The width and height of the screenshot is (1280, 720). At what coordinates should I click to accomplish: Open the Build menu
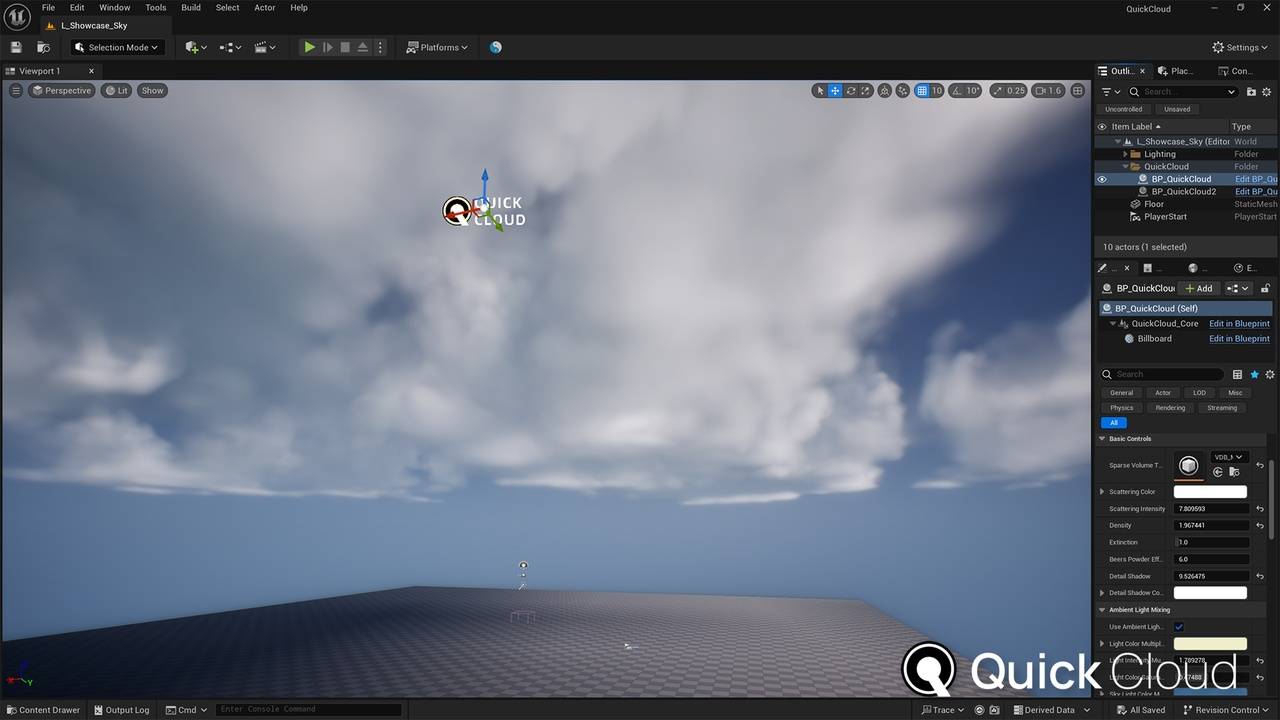191,7
